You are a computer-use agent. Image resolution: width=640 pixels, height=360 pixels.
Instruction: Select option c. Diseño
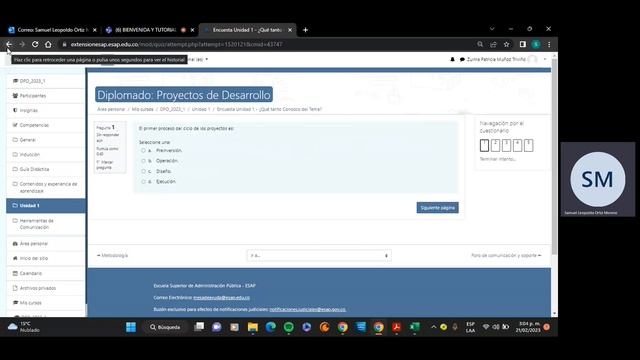tap(143, 171)
